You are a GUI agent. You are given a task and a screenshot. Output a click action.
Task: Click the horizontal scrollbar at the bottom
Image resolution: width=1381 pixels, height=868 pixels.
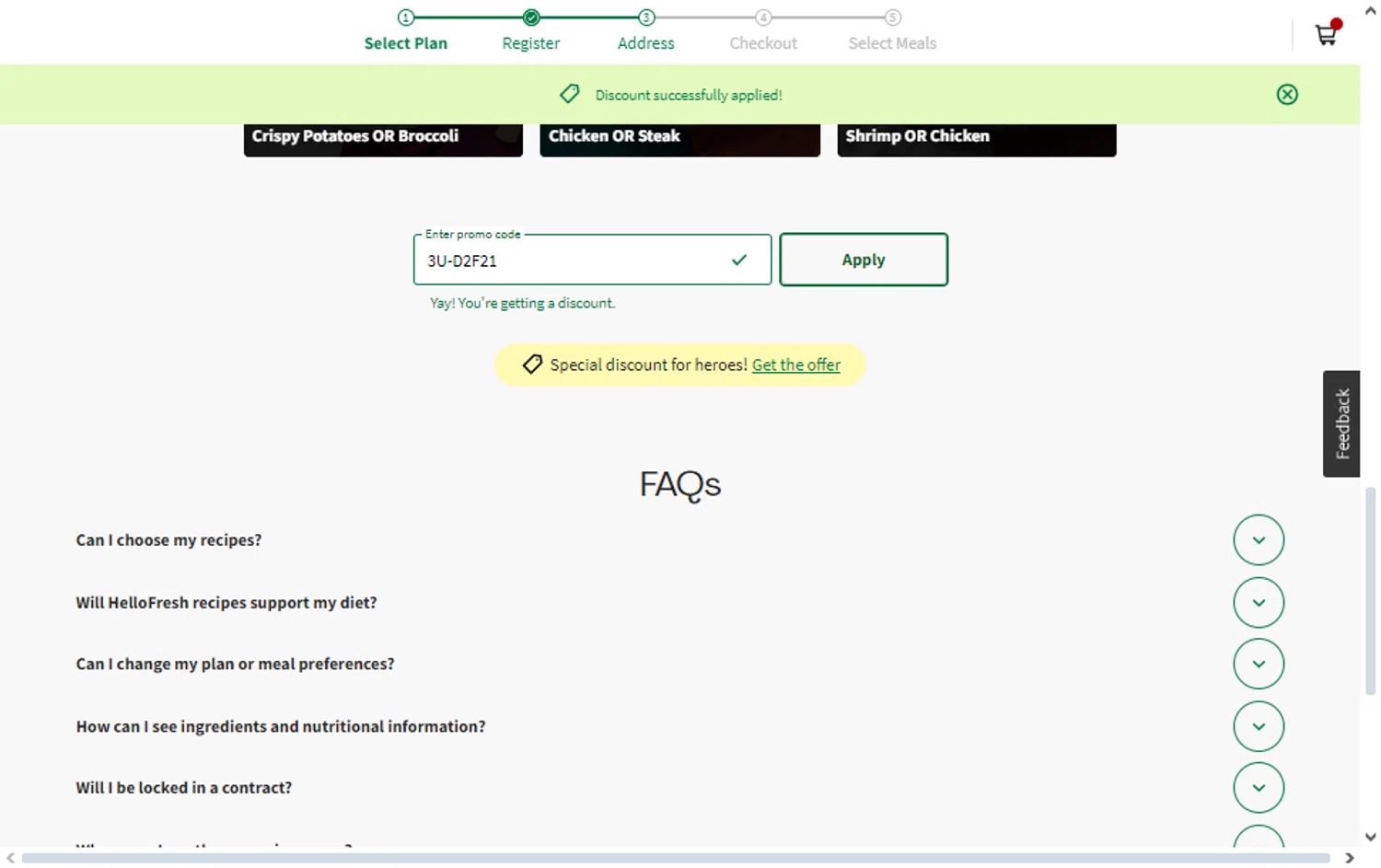(675, 858)
